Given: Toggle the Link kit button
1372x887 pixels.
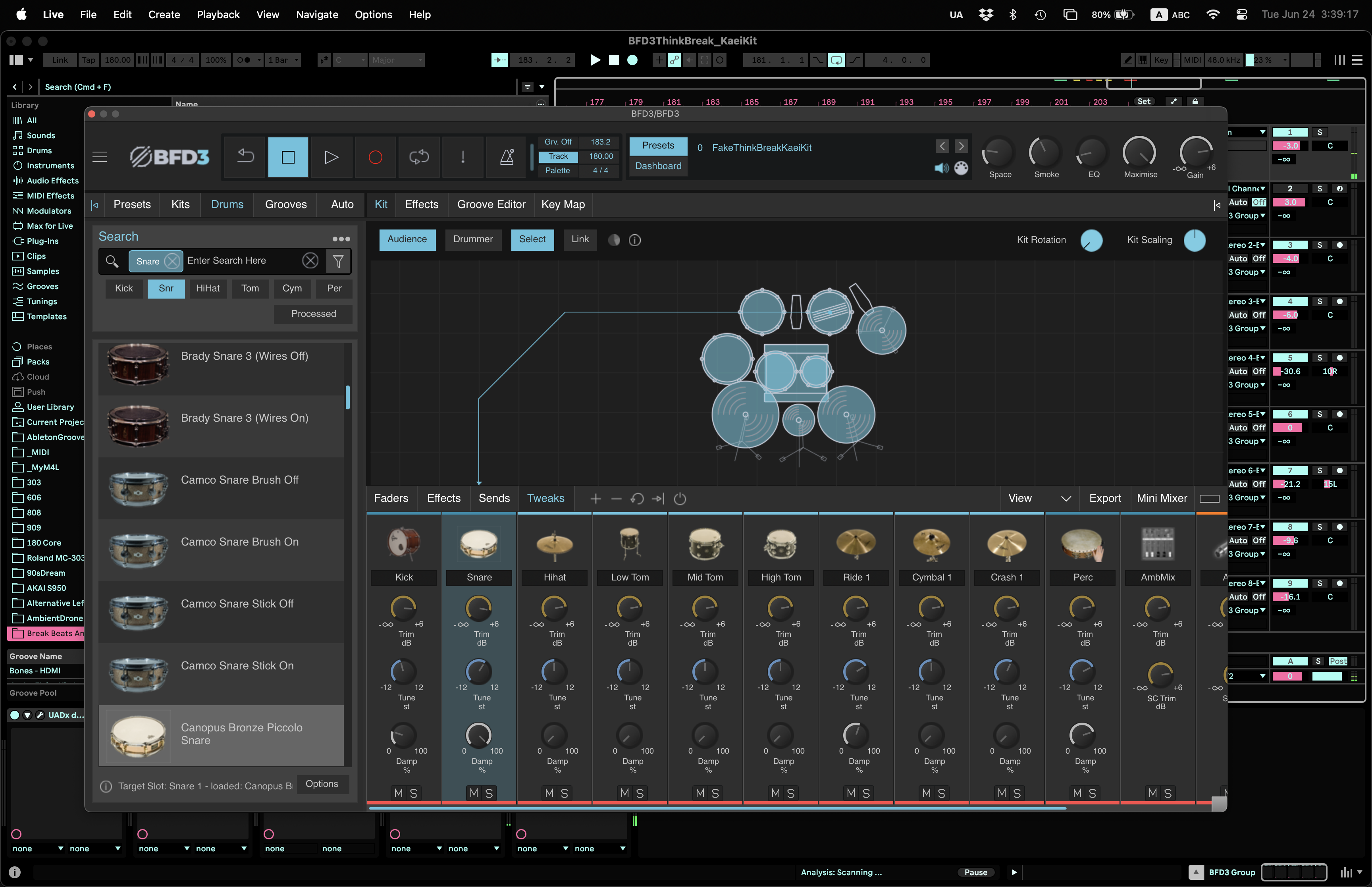Looking at the screenshot, I should coord(580,239).
